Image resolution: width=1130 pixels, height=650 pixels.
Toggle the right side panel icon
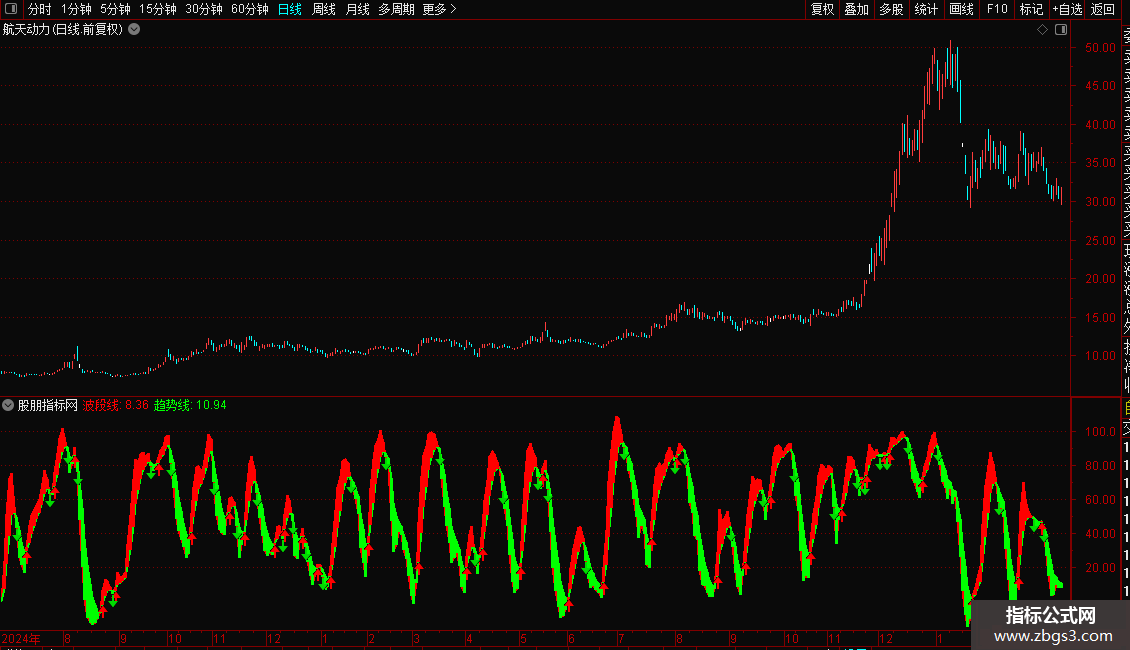pyautogui.click(x=1061, y=30)
